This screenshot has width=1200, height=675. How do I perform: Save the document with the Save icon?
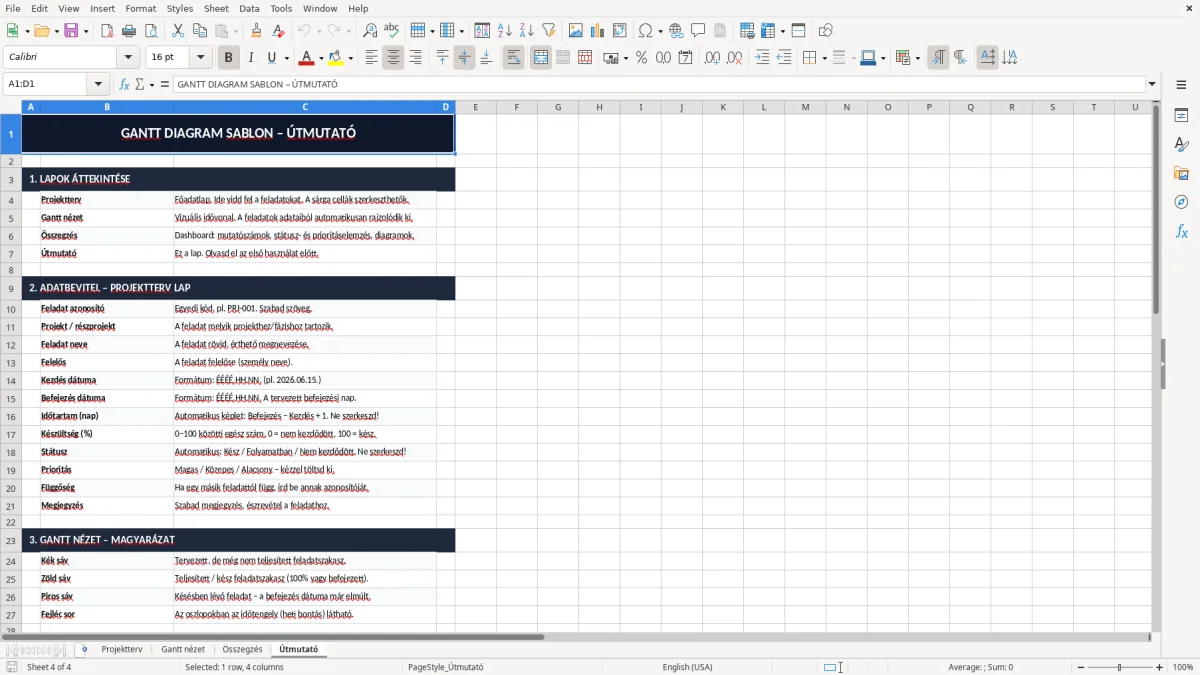tap(71, 31)
